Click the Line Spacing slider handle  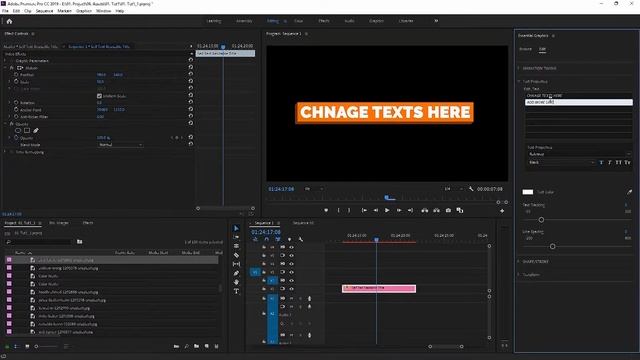(552, 246)
